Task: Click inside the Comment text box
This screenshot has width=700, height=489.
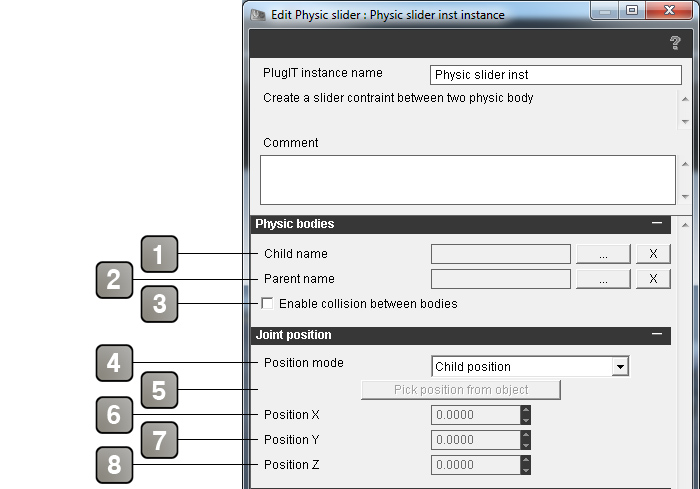Action: tap(468, 180)
